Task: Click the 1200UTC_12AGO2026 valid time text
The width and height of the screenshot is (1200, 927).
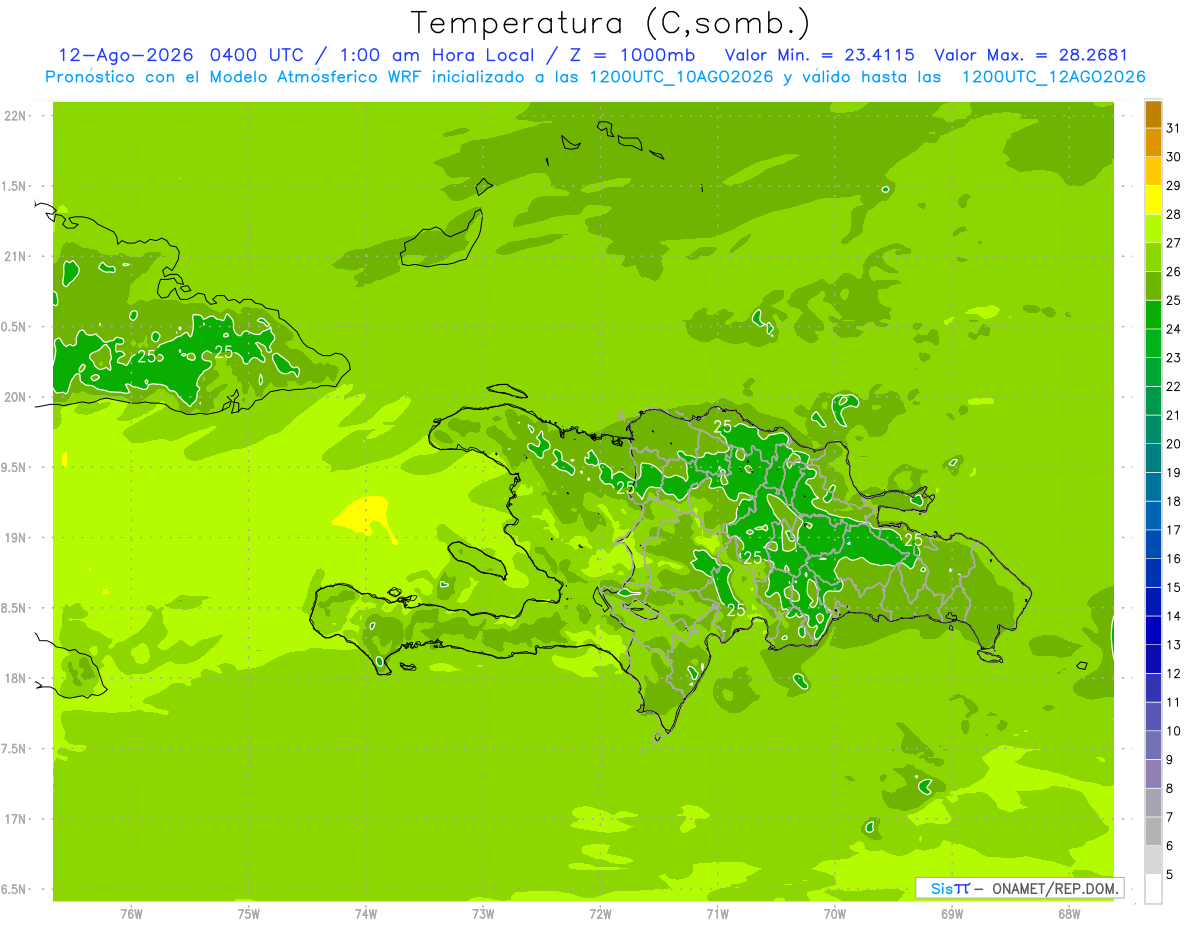Action: 1053,77
